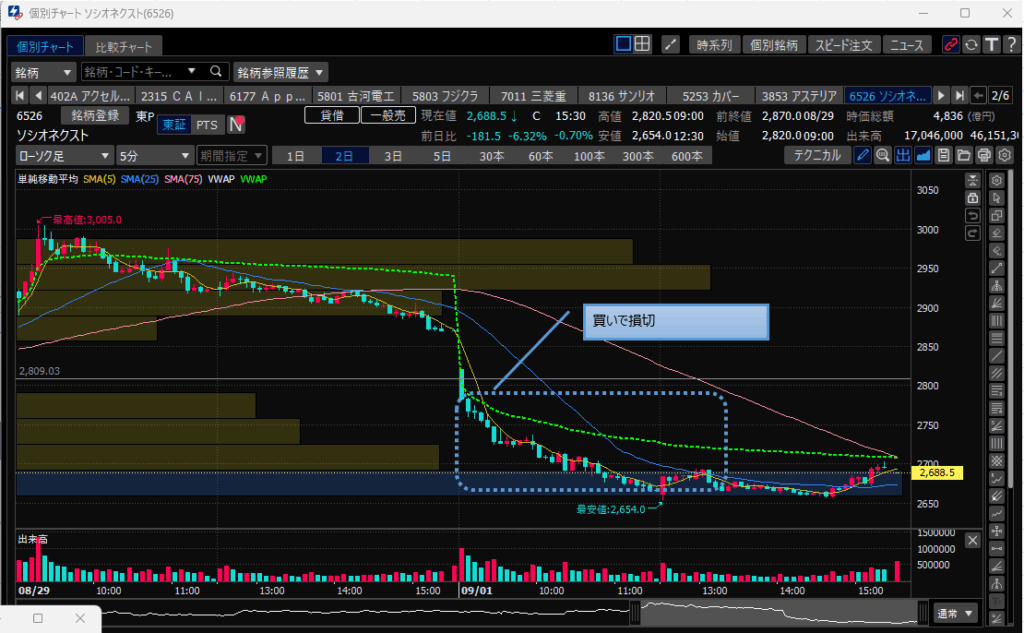Click the save floppy disk icon

[x=943, y=155]
